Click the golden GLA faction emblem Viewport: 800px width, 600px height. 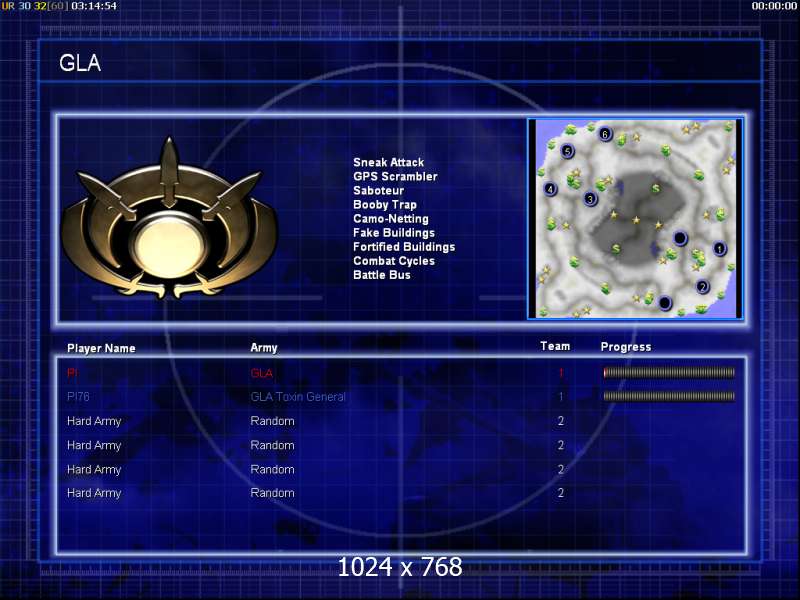point(169,218)
